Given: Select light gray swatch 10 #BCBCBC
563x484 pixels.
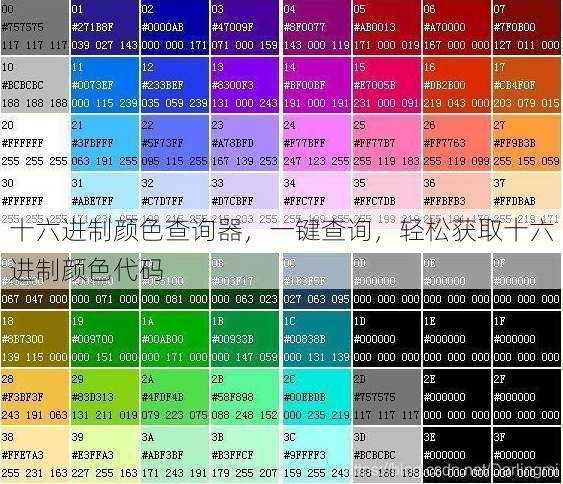Looking at the screenshot, I should (35, 85).
